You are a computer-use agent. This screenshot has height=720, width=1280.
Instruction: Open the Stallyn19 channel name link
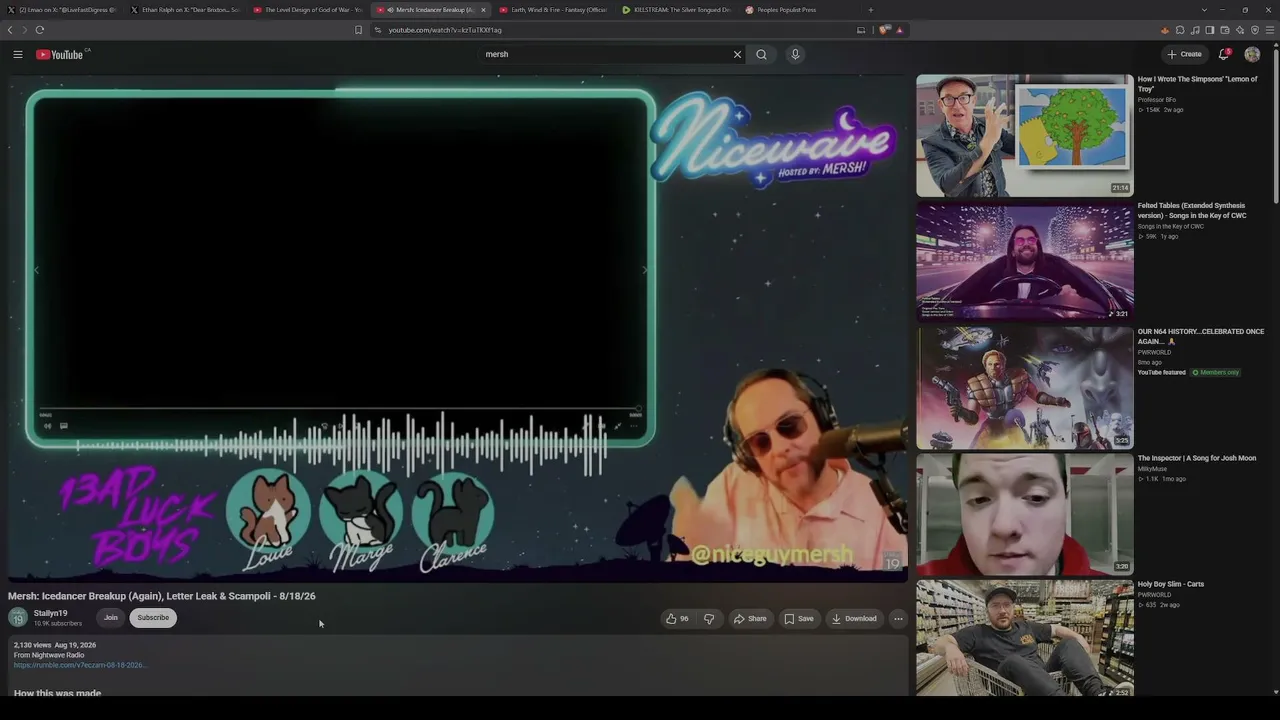[x=51, y=613]
